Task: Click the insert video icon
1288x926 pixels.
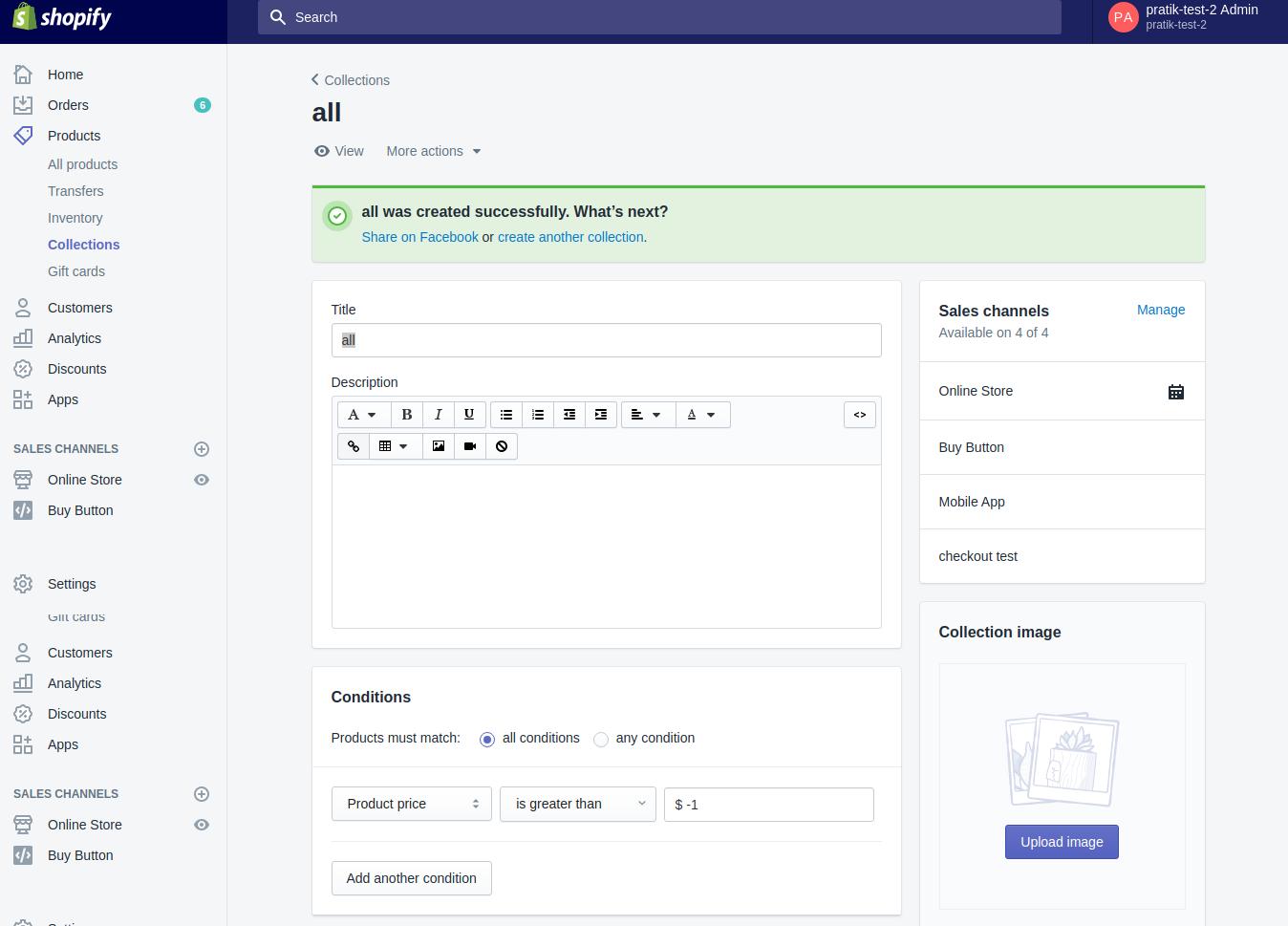Action: [x=470, y=446]
